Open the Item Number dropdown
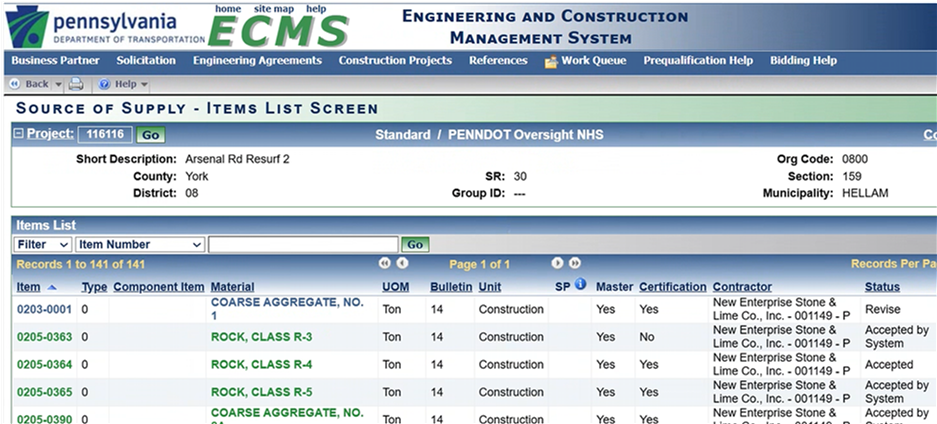Image resolution: width=937 pixels, height=424 pixels. pyautogui.click(x=140, y=244)
